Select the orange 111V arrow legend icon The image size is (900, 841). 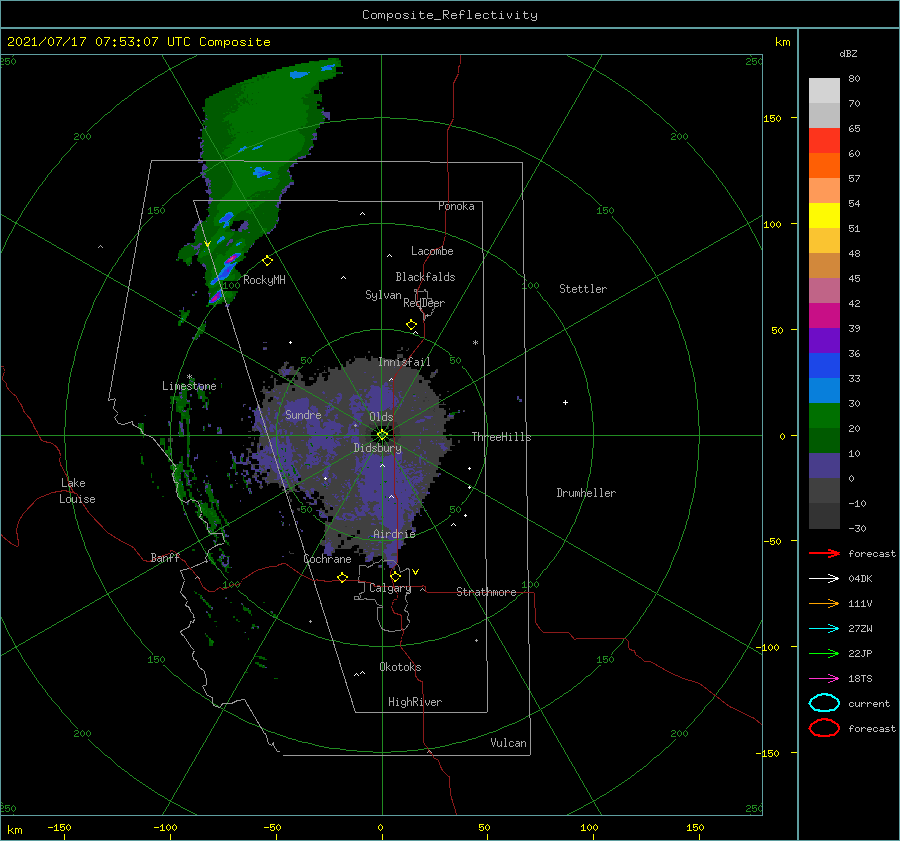[824, 603]
